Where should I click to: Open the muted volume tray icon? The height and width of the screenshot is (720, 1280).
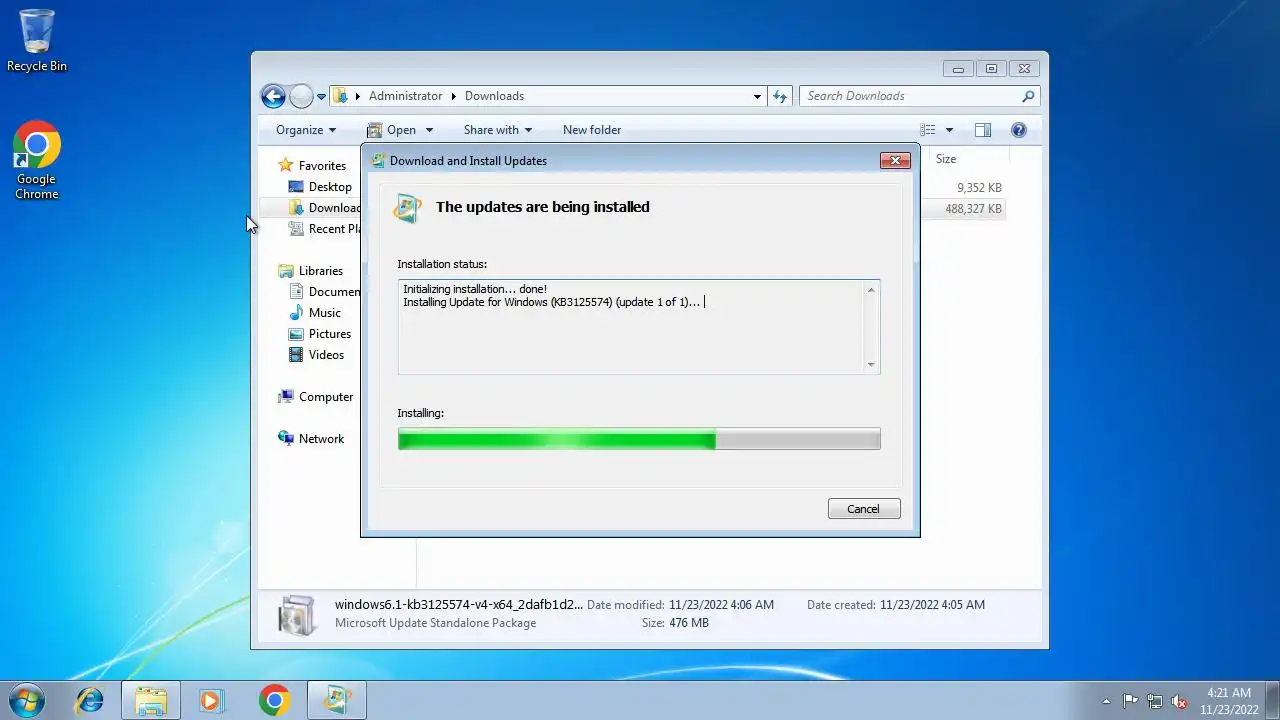[1179, 701]
